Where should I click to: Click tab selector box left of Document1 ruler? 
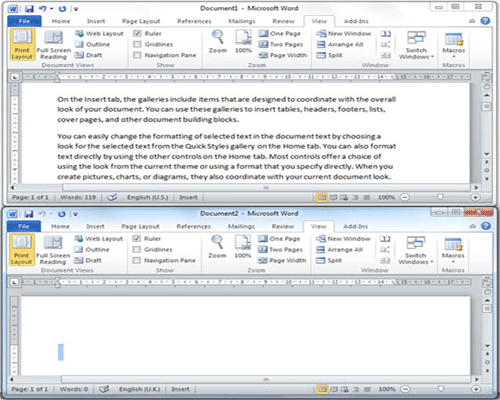point(15,77)
